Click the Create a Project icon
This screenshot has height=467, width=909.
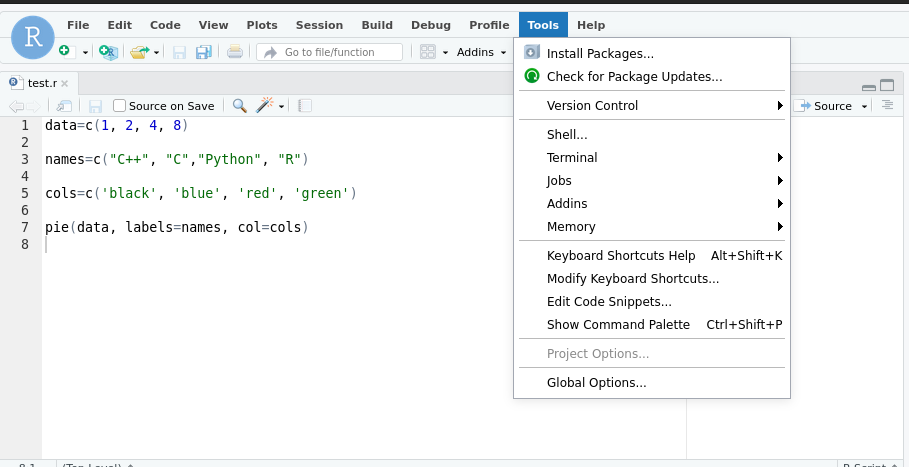[108, 52]
